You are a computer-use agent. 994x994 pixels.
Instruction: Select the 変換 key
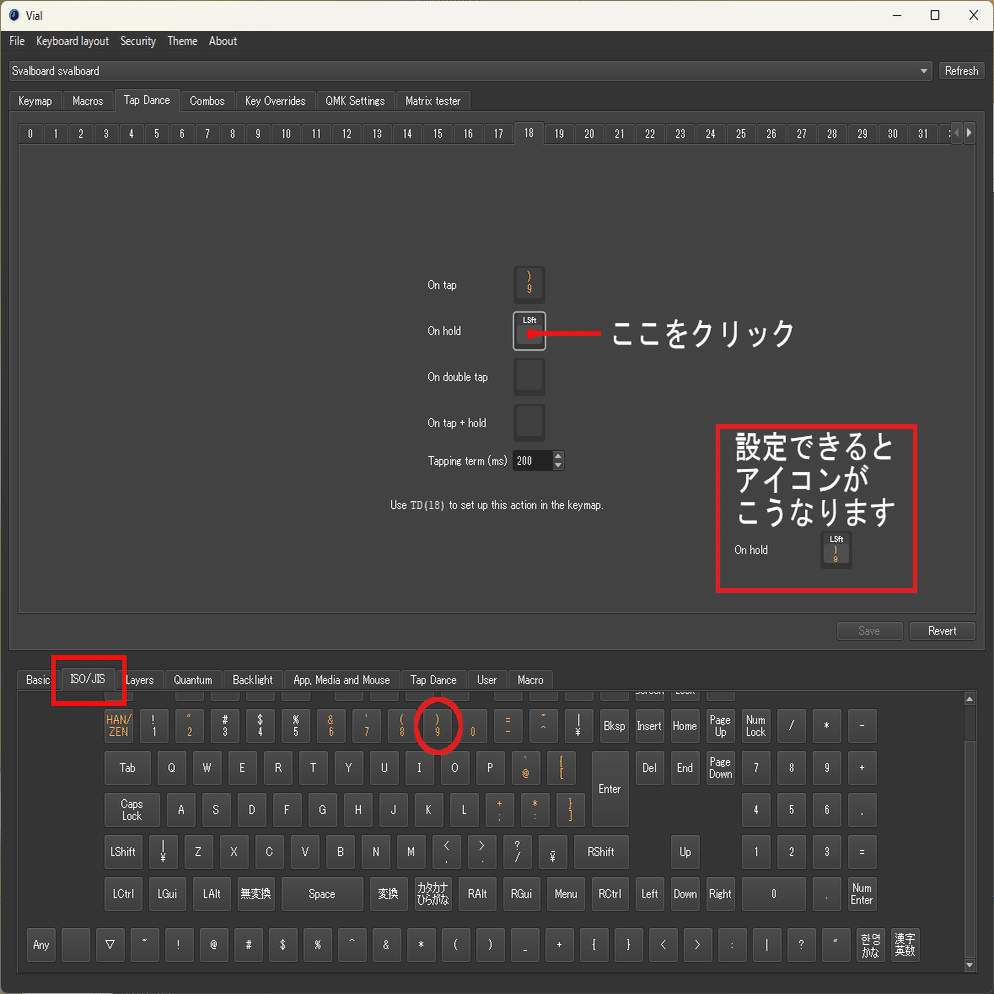388,894
